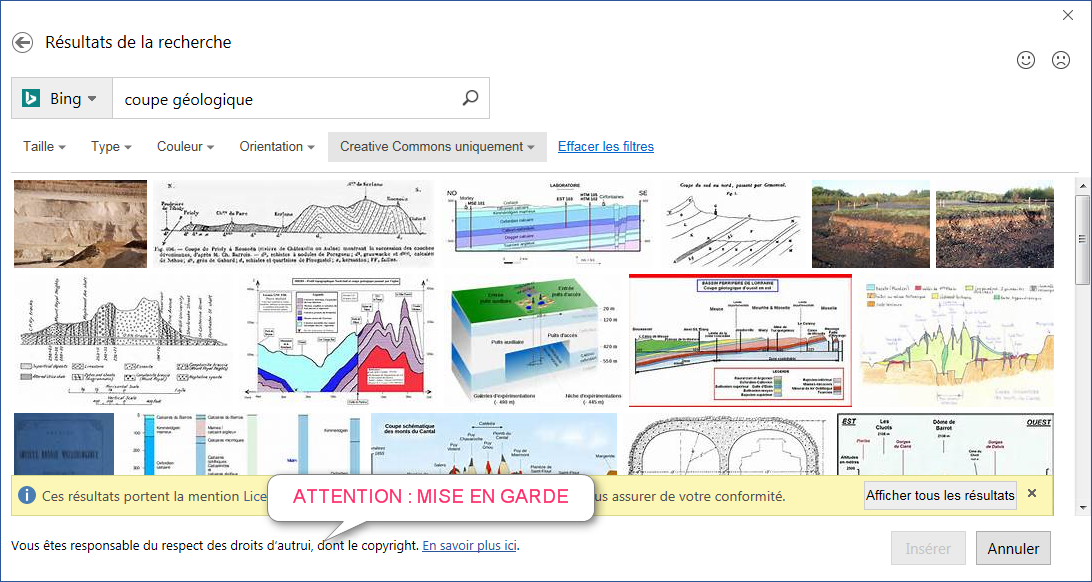The height and width of the screenshot is (582, 1092).
Task: Click the results scrollbar down arrow
Action: click(1081, 507)
